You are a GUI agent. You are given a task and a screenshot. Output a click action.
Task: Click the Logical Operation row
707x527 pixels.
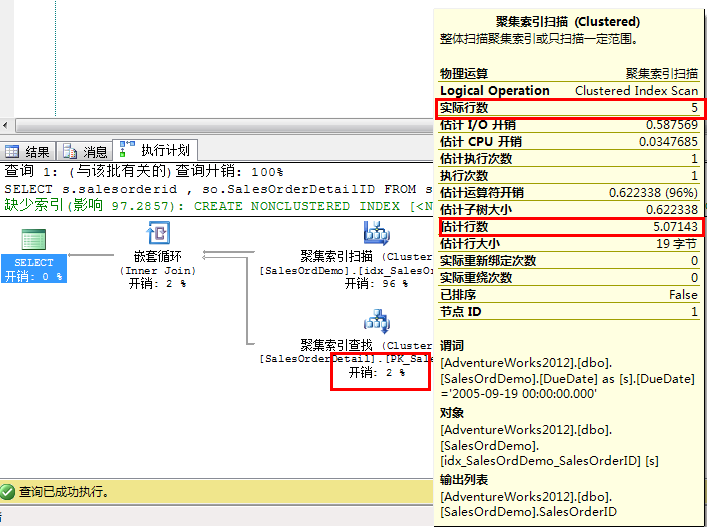click(569, 91)
